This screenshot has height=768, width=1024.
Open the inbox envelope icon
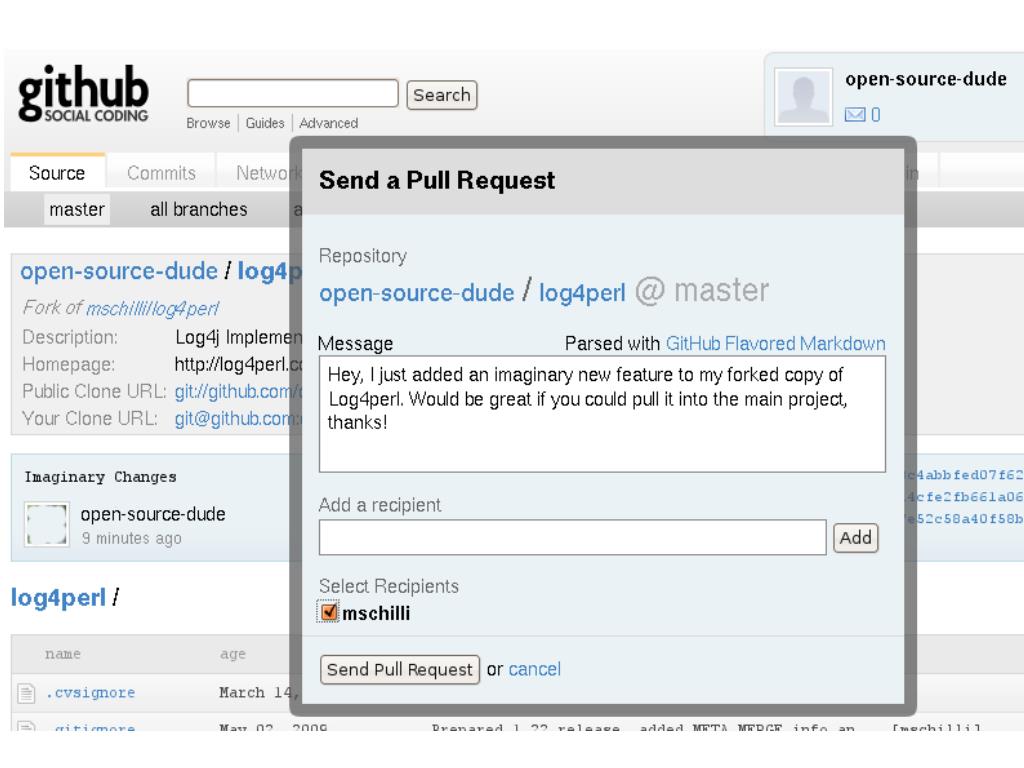tap(854, 115)
